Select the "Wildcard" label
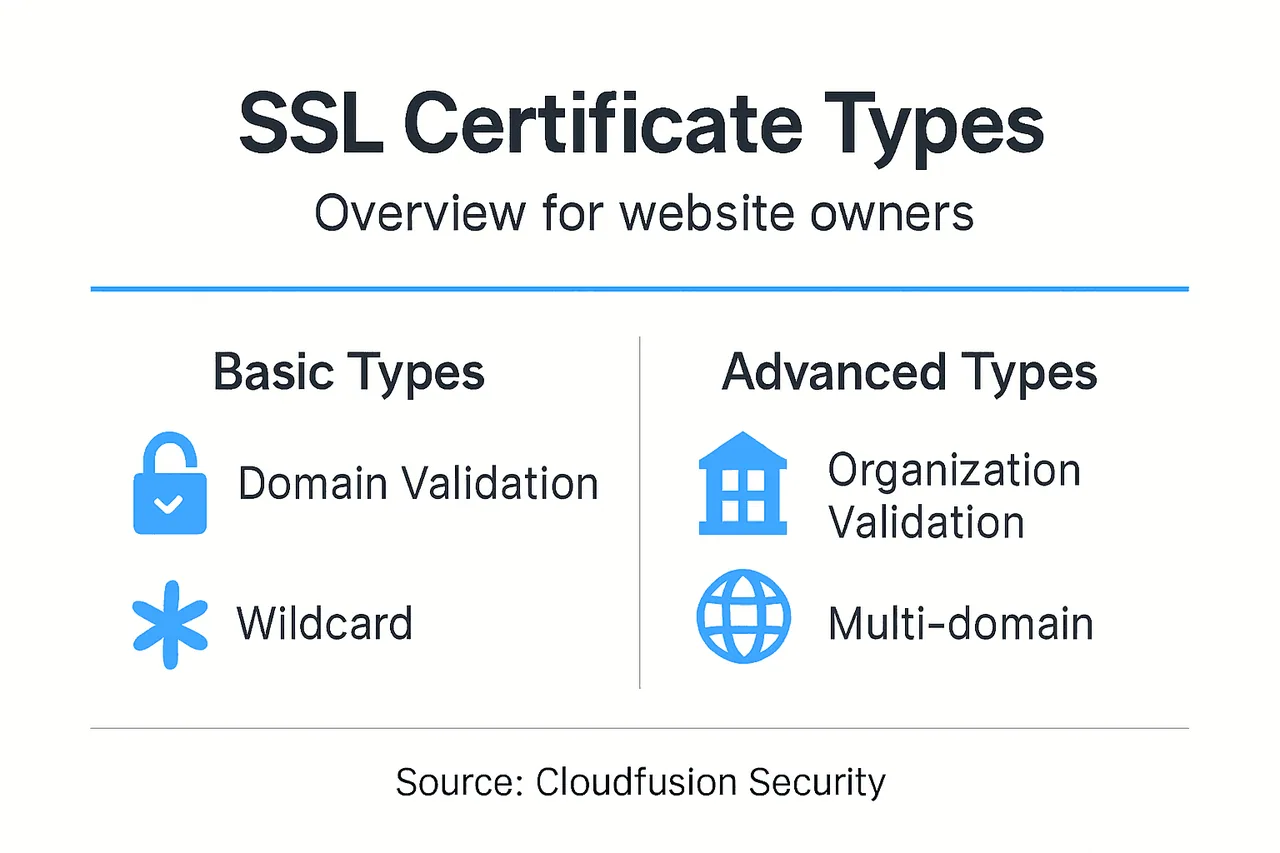This screenshot has width=1280, height=853. [324, 623]
